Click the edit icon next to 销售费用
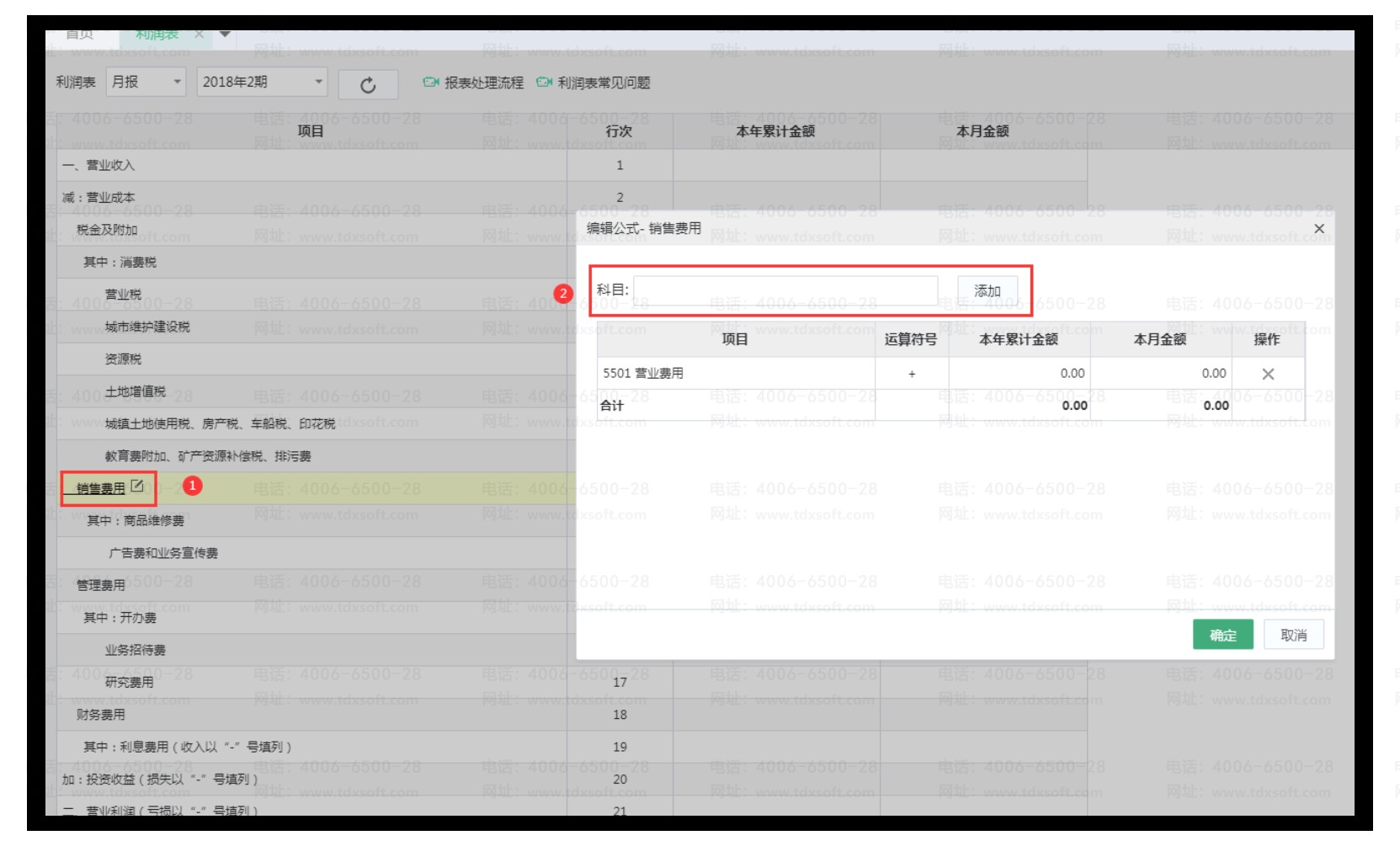This screenshot has height=846, width=1400. coord(137,486)
